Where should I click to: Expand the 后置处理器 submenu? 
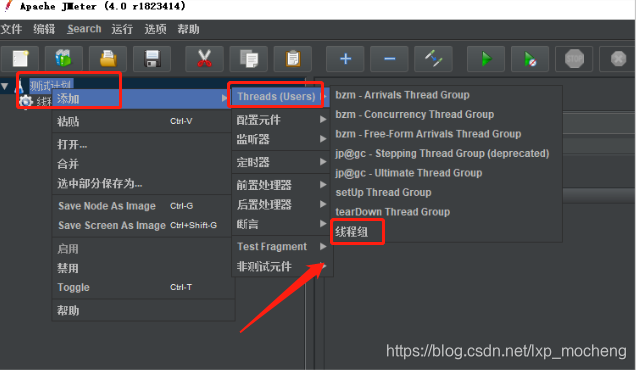(x=281, y=204)
